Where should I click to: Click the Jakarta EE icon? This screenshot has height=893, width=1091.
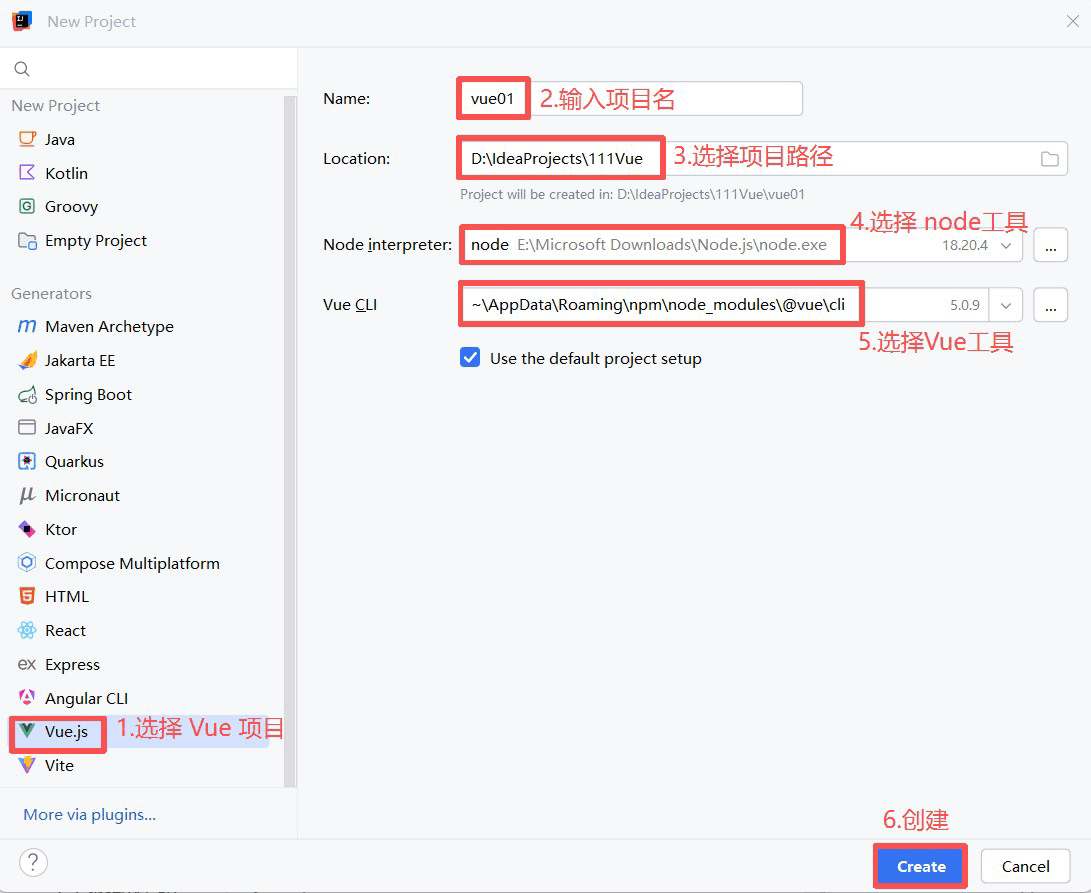(x=27, y=361)
